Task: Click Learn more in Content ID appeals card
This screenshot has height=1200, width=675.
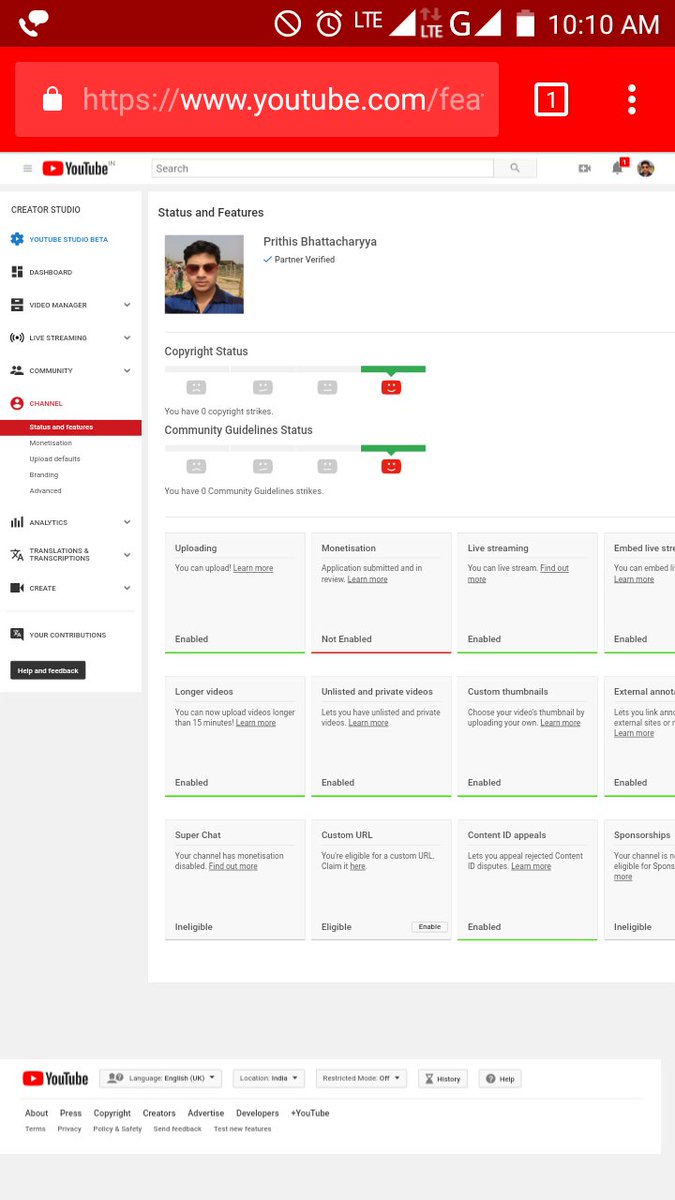Action: click(x=531, y=866)
